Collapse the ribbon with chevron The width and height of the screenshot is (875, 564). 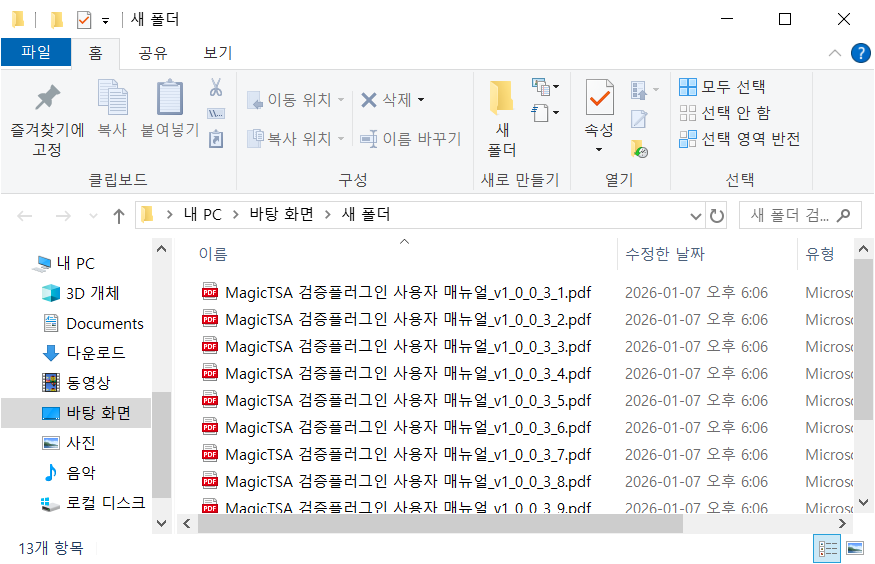coord(835,53)
